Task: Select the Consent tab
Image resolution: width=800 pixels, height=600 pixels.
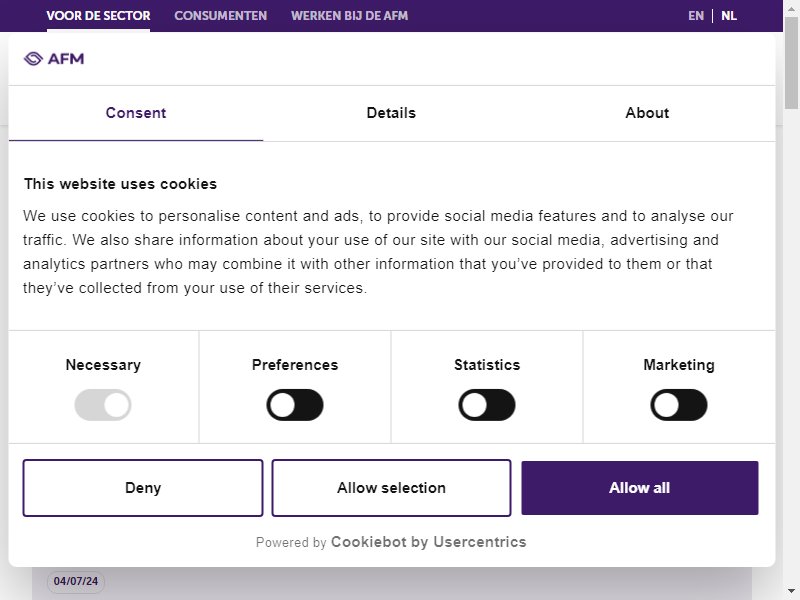Action: [136, 113]
